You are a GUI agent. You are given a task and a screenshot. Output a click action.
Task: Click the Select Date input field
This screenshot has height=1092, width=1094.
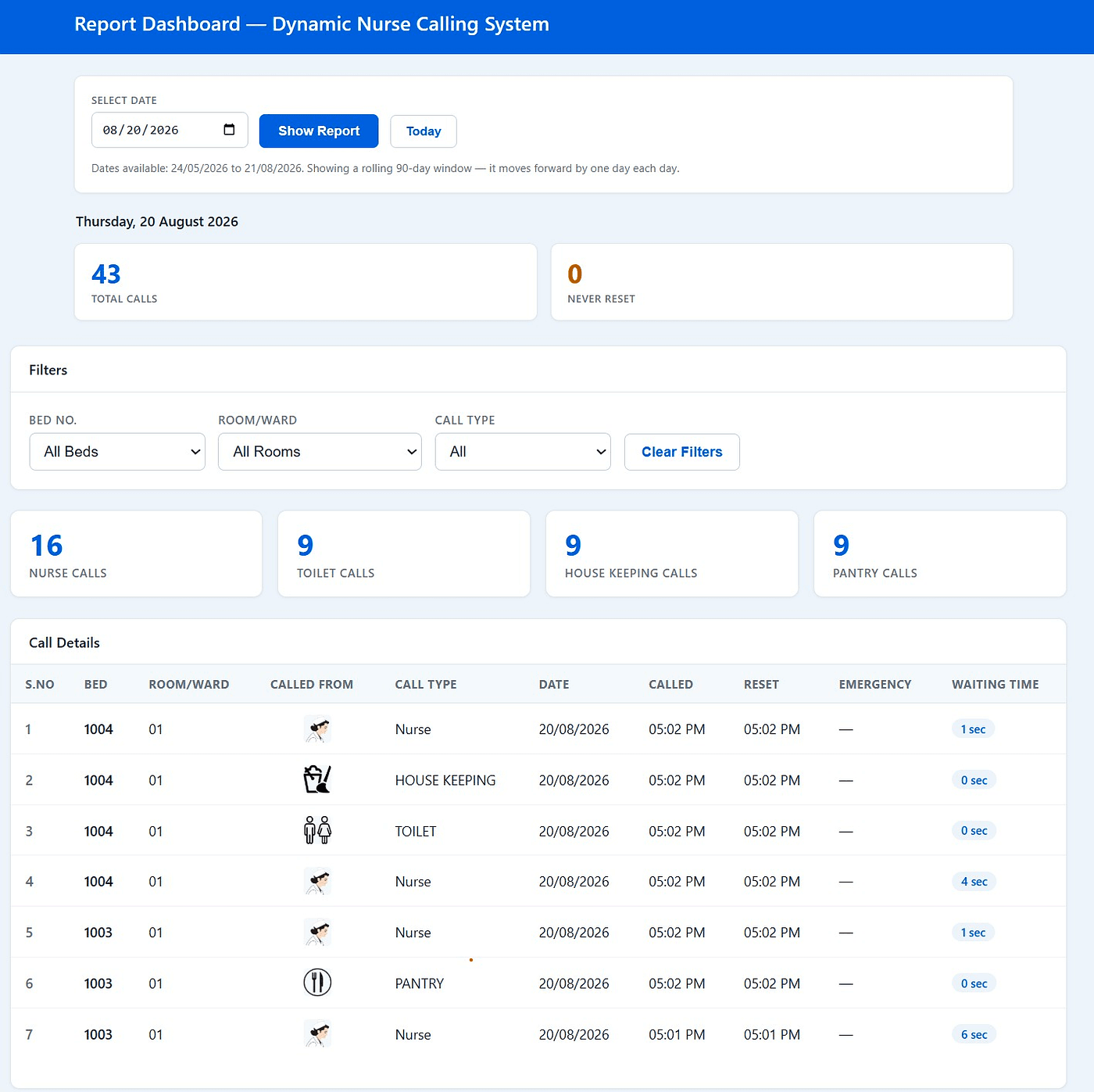pos(170,130)
